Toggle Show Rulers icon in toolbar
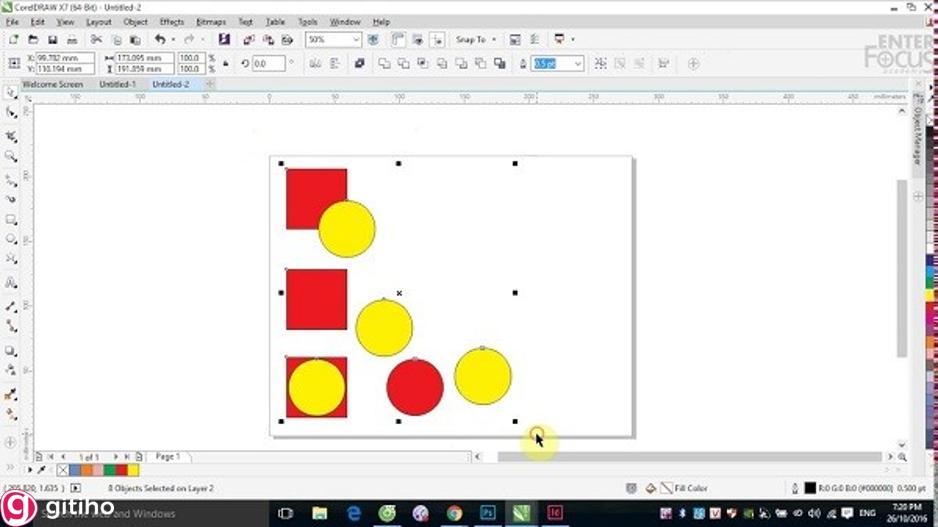 pyautogui.click(x=398, y=39)
